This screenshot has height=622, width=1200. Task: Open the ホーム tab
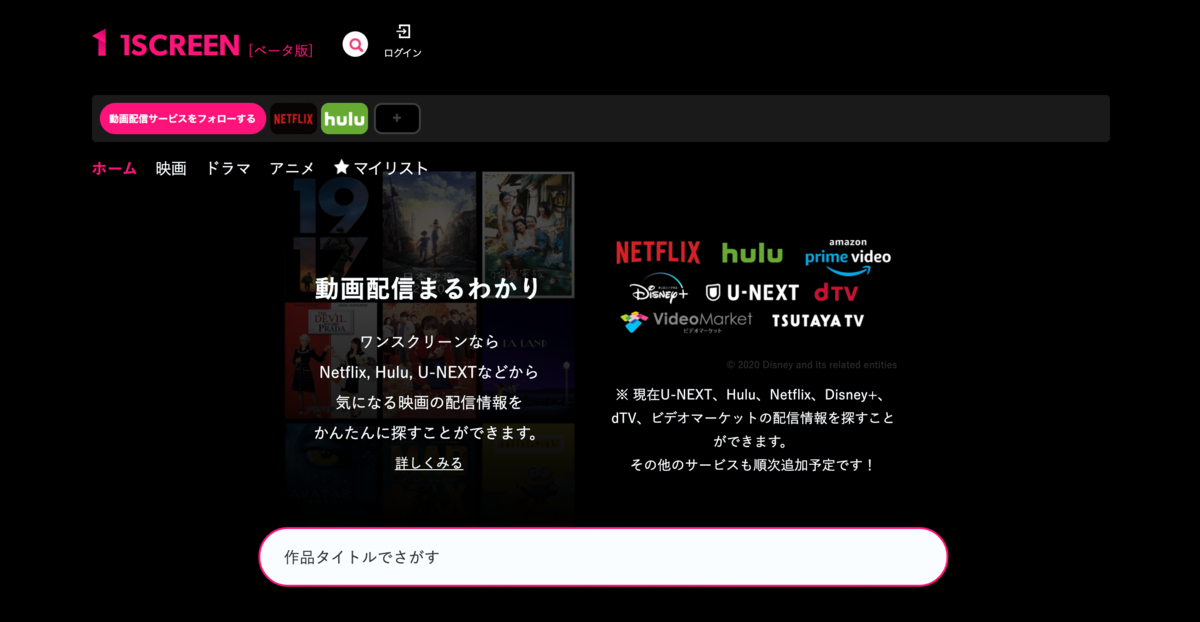tap(114, 168)
